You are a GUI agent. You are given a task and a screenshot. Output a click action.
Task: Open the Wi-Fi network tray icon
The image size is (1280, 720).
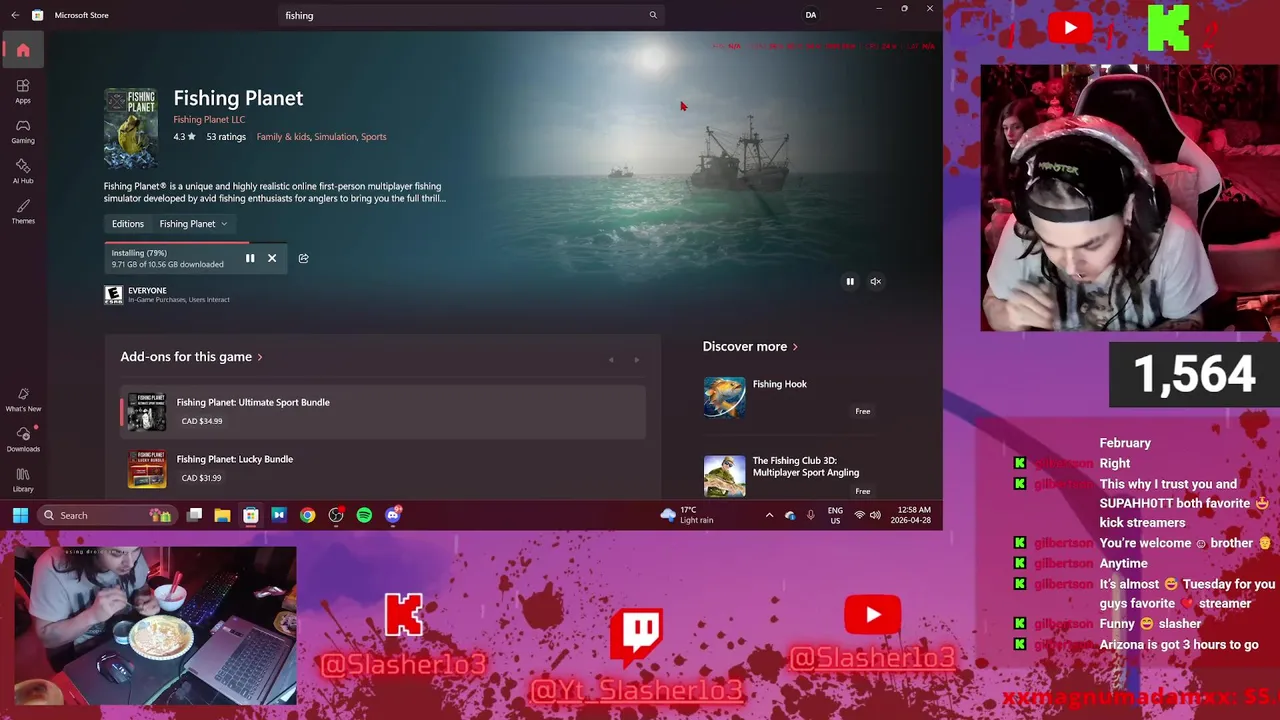pos(859,515)
